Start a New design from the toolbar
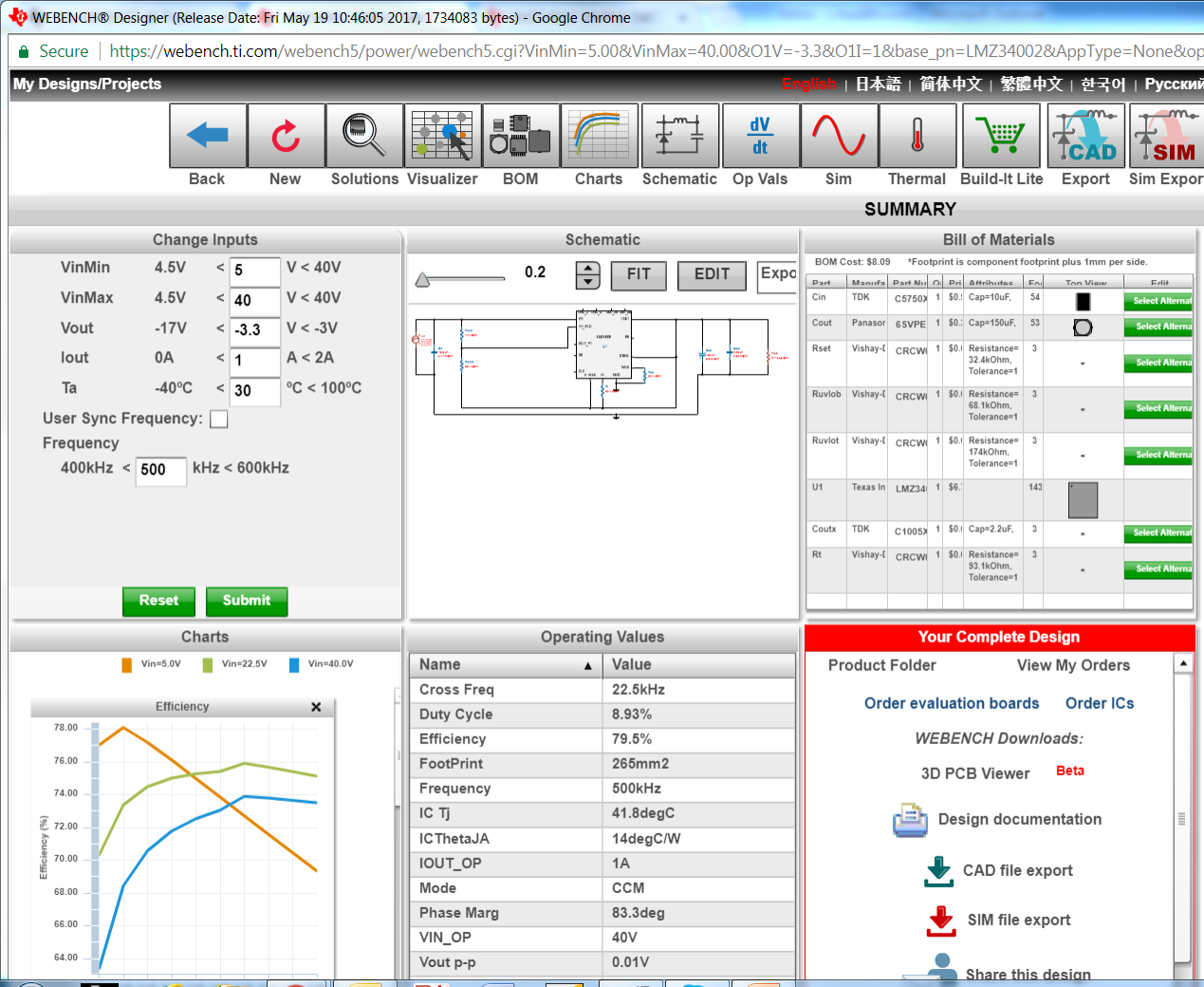Viewport: 1204px width, 987px height. (286, 136)
